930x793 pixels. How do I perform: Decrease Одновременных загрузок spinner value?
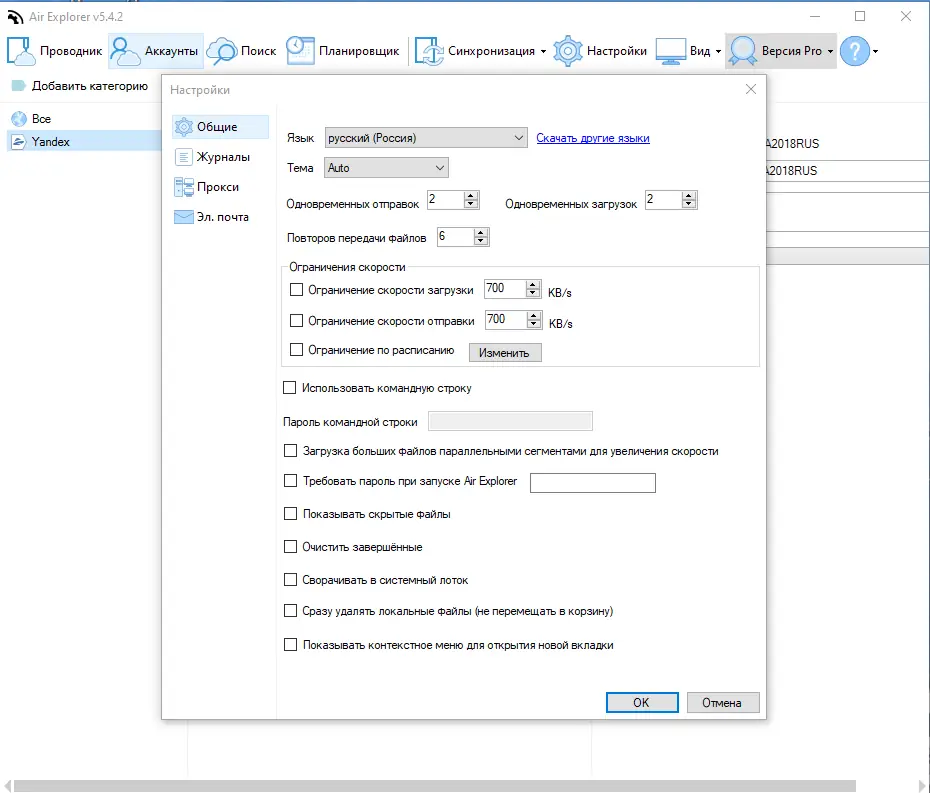(689, 204)
